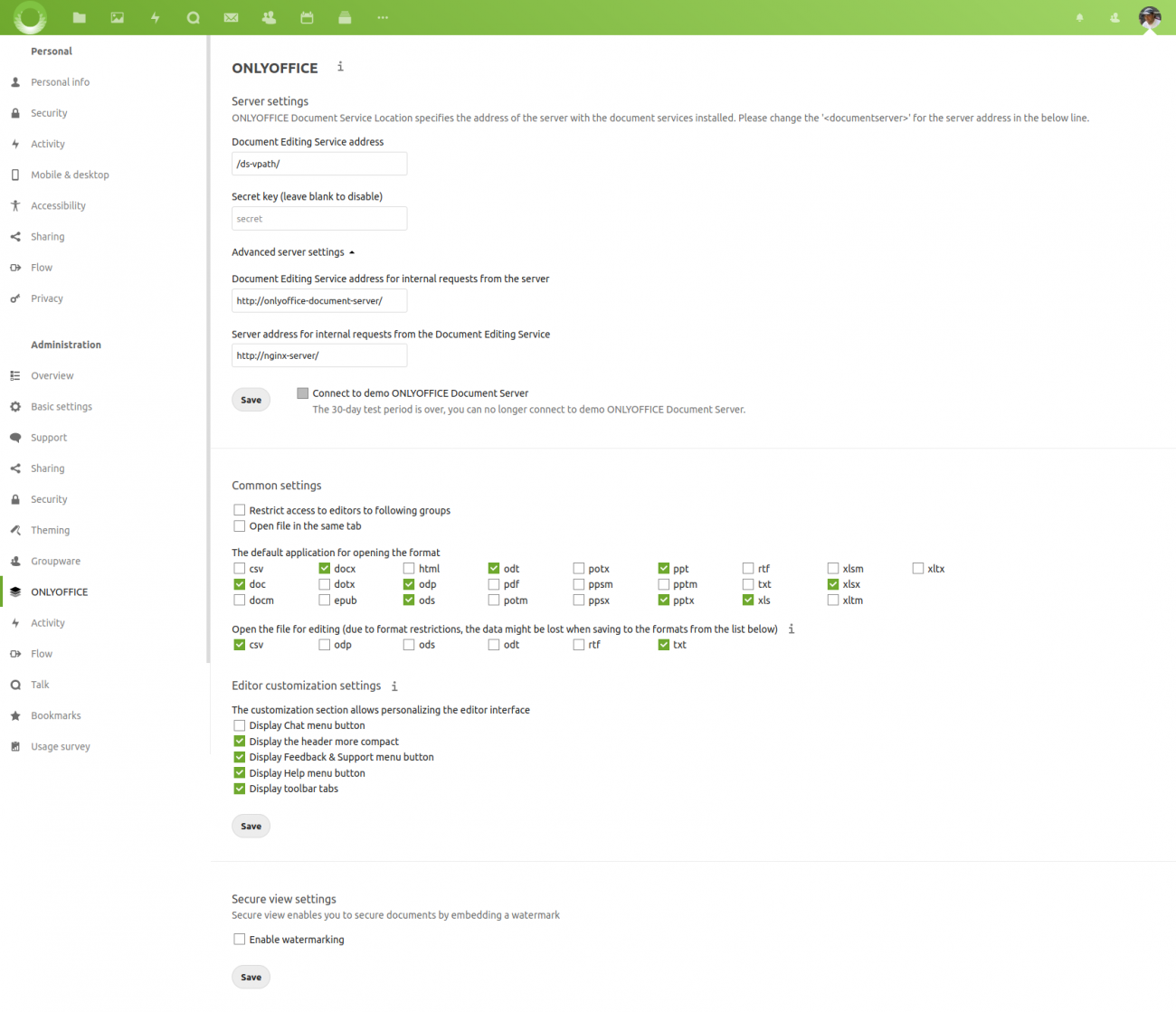Check the xltx default format checkbox
The width and height of the screenshot is (1176, 1012).
pyautogui.click(x=918, y=569)
